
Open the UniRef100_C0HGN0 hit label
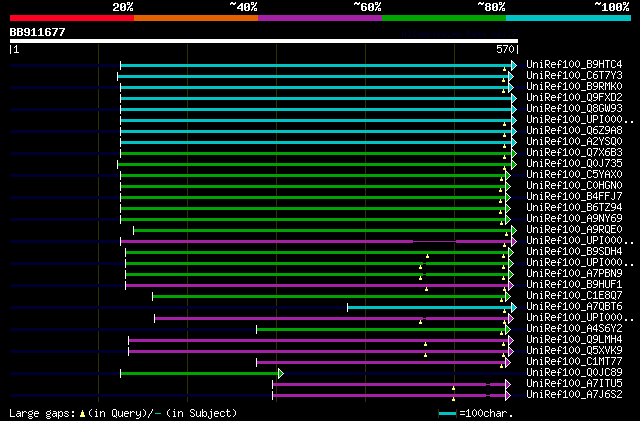click(x=574, y=185)
